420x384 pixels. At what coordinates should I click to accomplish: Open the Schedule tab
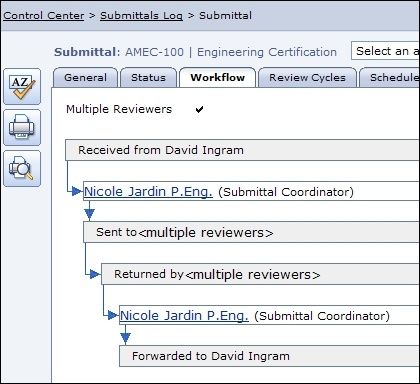pyautogui.click(x=390, y=77)
